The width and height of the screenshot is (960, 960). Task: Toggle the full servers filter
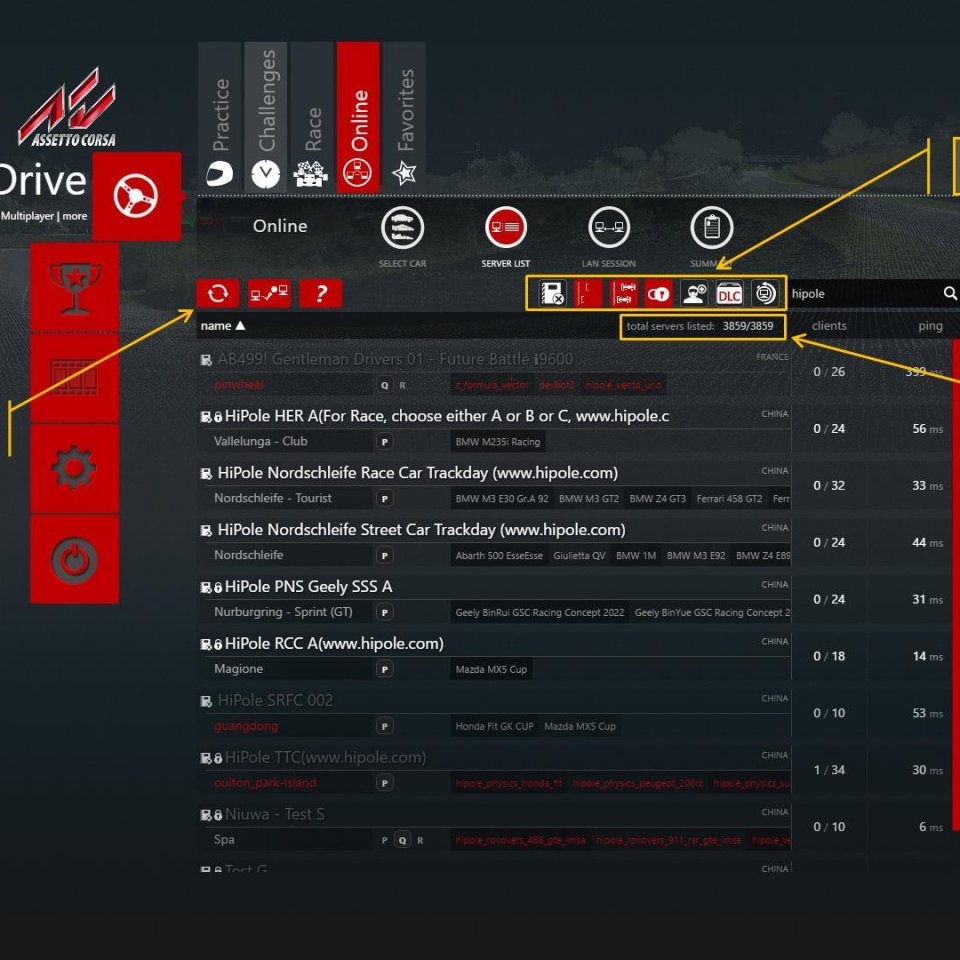[623, 293]
